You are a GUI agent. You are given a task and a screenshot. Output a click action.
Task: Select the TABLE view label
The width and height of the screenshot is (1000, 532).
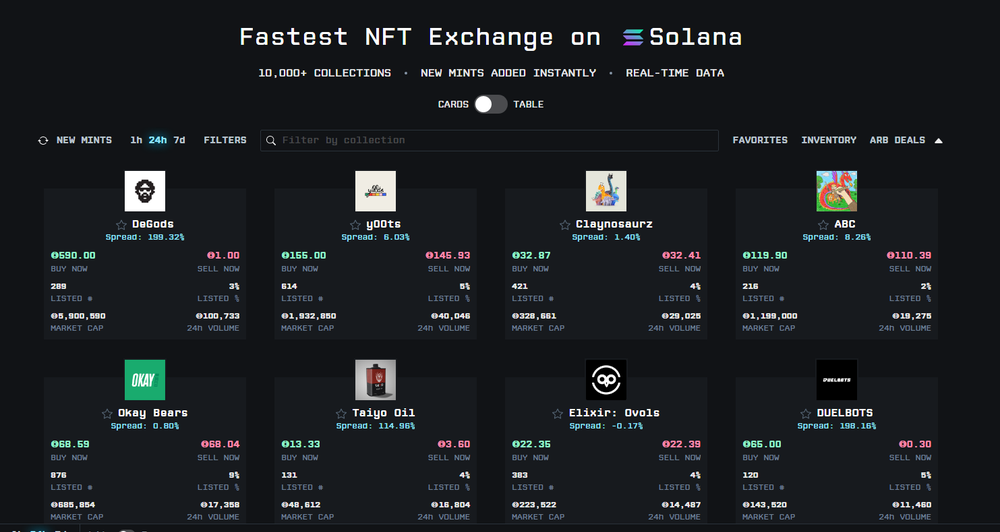[529, 104]
